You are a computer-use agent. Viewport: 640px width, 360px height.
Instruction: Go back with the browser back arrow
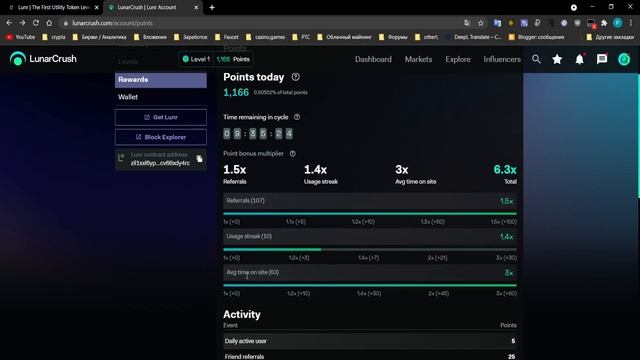(9, 23)
